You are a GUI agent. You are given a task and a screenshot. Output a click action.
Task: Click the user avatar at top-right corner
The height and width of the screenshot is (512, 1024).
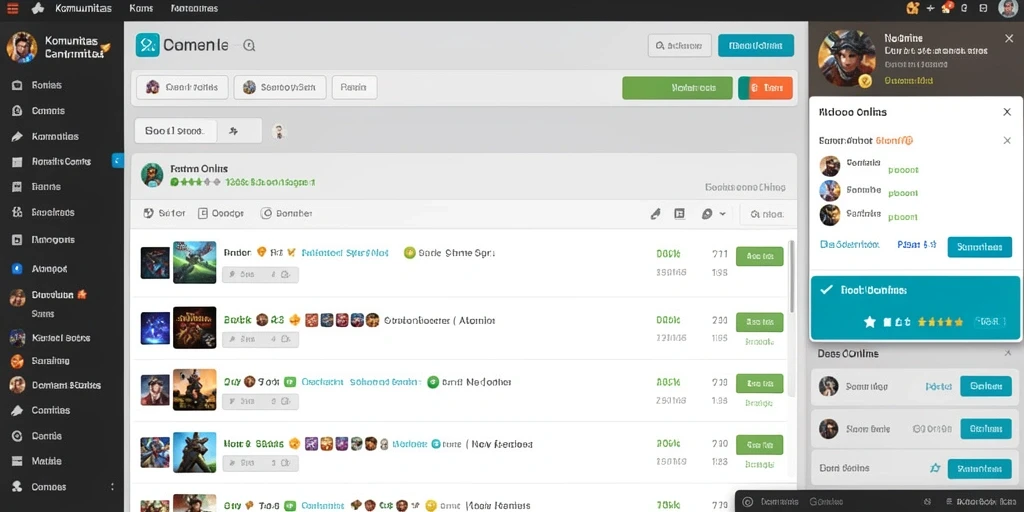pyautogui.click(x=1008, y=8)
